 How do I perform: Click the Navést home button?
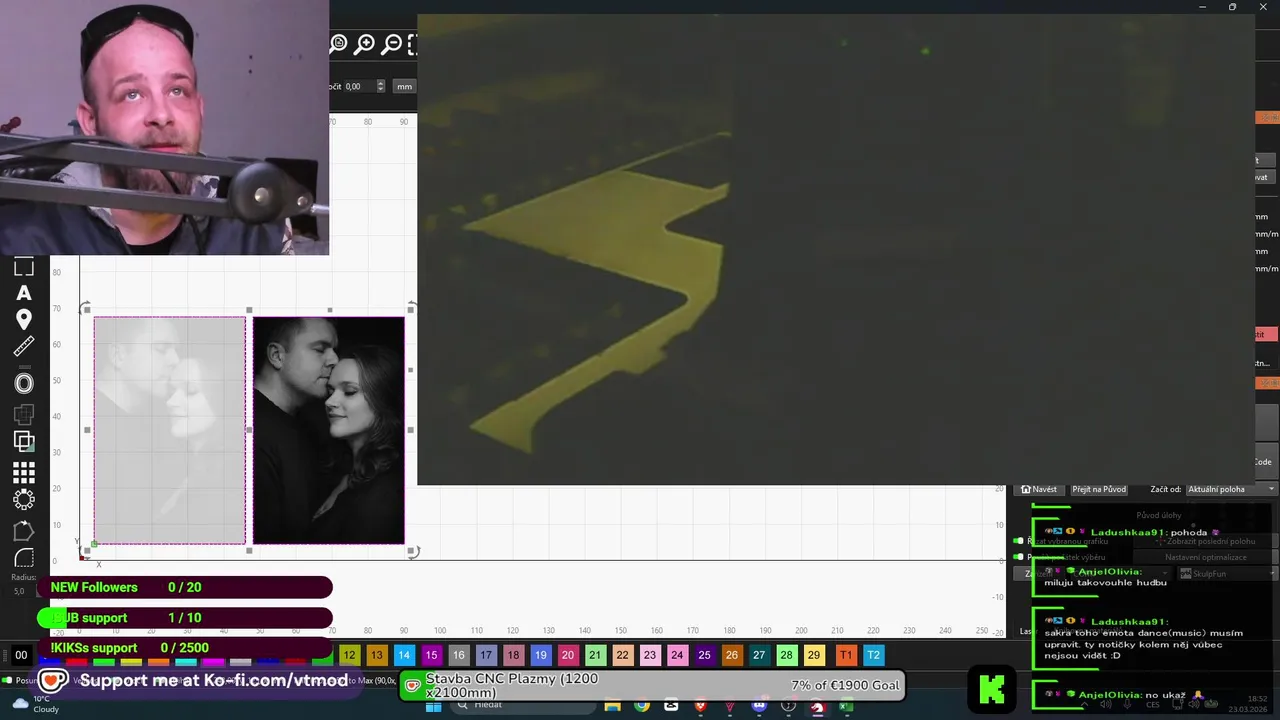coord(1039,489)
